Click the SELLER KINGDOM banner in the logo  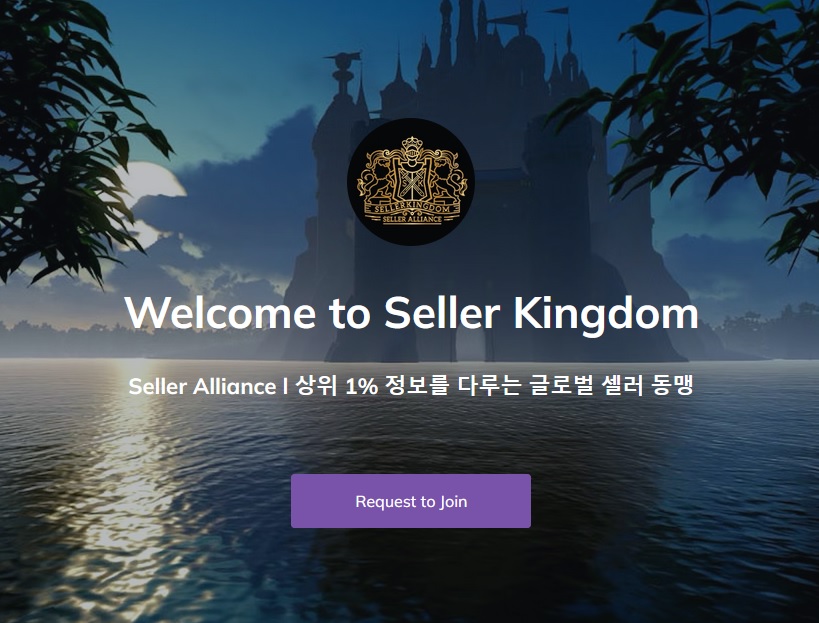click(x=412, y=208)
